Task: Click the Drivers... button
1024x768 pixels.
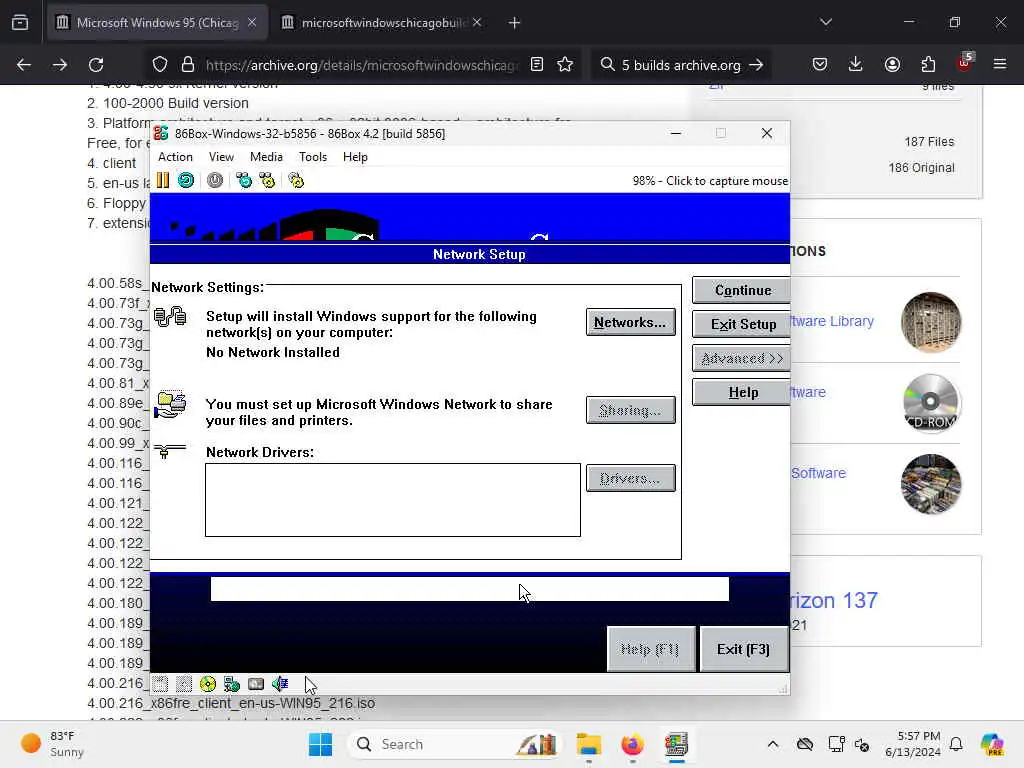Action: (x=630, y=478)
